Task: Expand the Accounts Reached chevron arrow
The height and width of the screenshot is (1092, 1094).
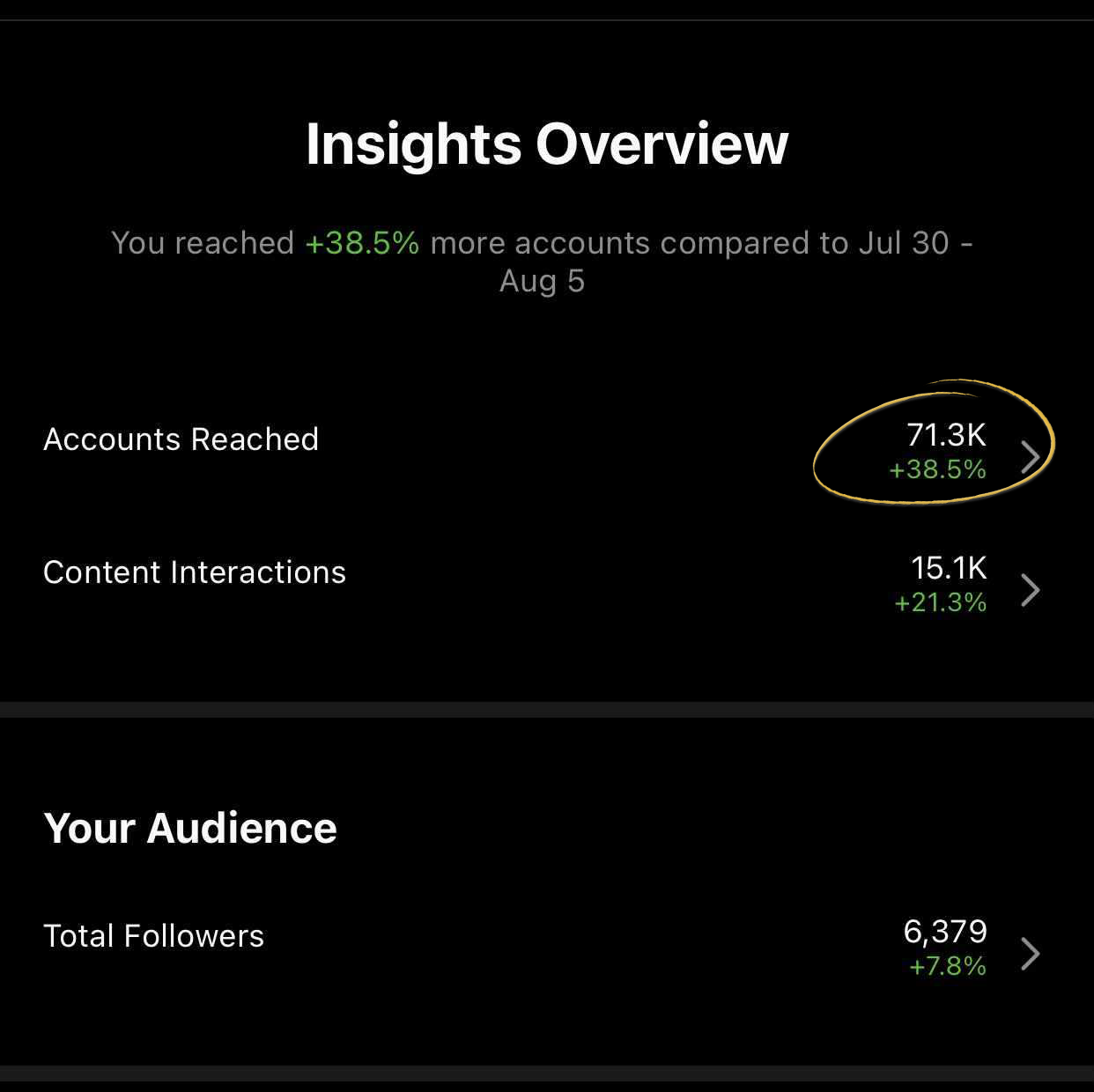Action: coord(1030,457)
